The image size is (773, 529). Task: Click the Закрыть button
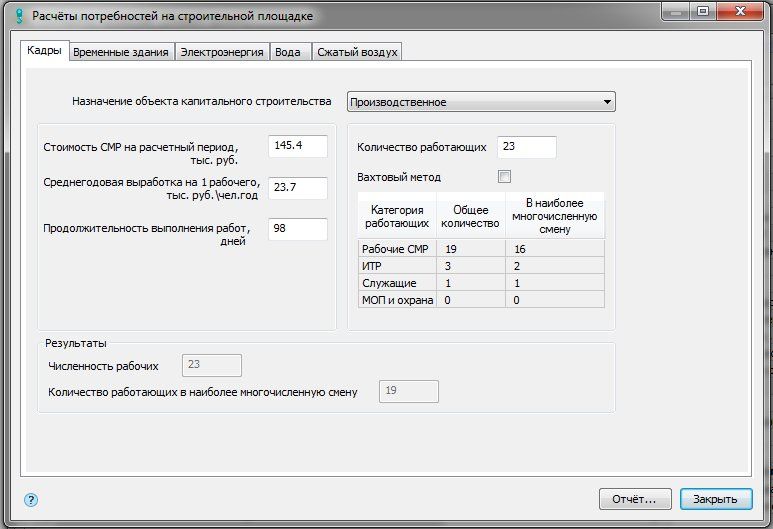point(715,498)
